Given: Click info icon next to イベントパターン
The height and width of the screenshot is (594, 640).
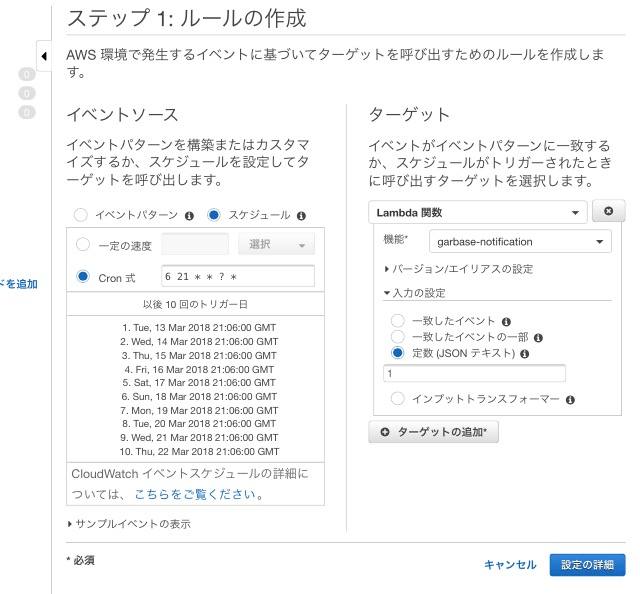Looking at the screenshot, I should pyautogui.click(x=187, y=215).
